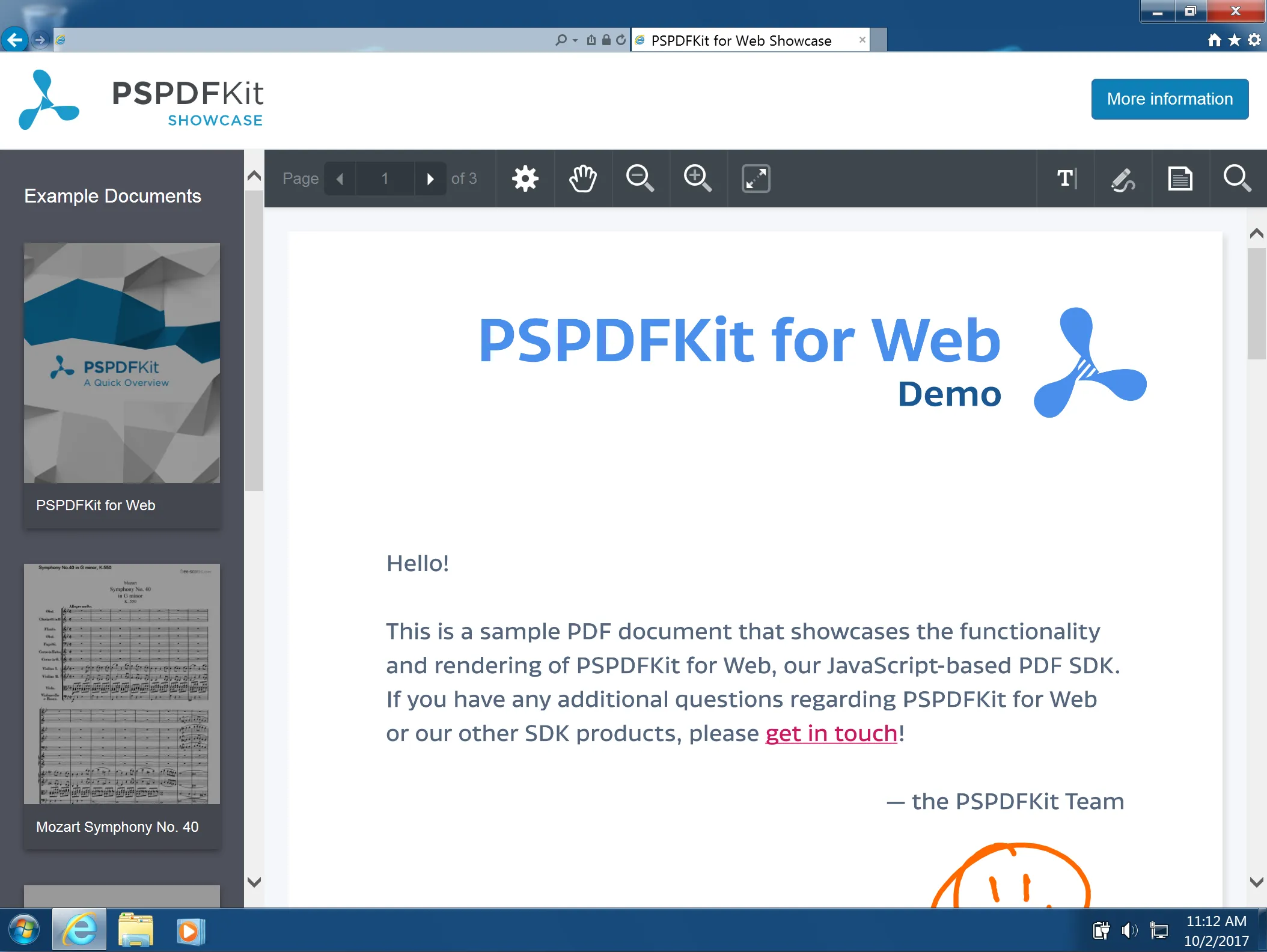The width and height of the screenshot is (1267, 952).
Task: Open Windows Media Player from the taskbar
Action: pos(190,930)
